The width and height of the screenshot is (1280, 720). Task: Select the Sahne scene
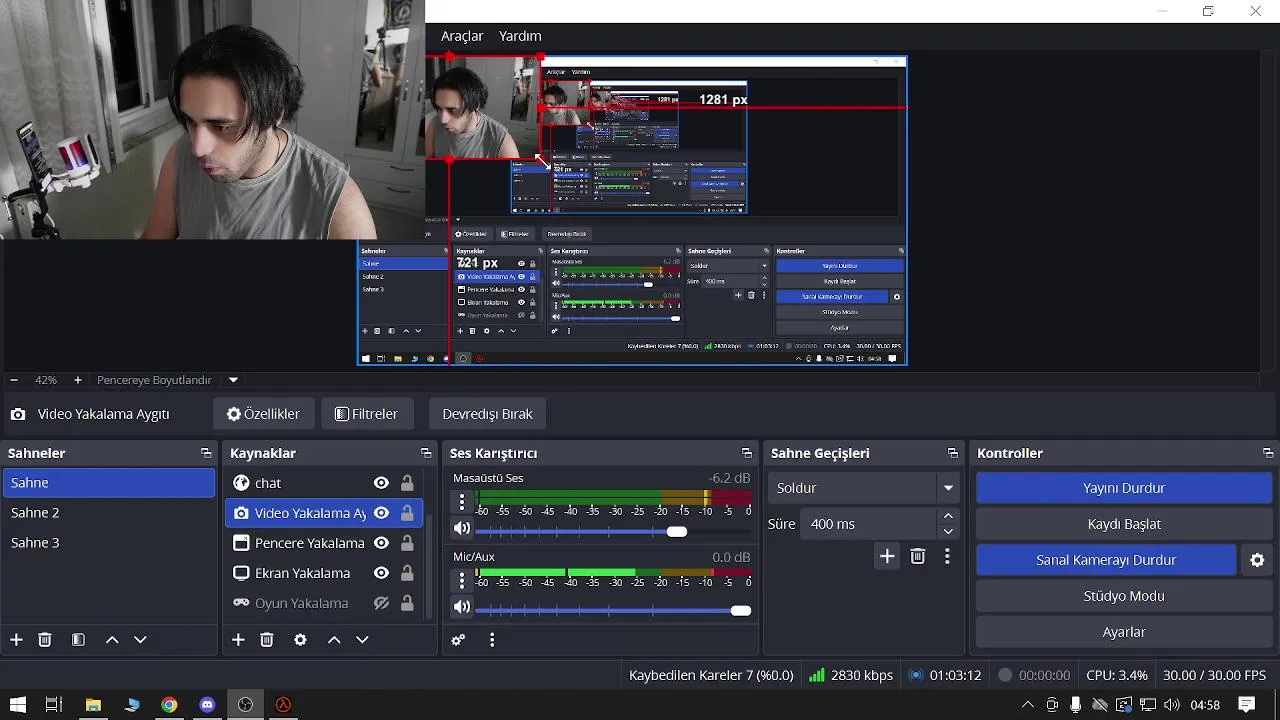tap(109, 482)
